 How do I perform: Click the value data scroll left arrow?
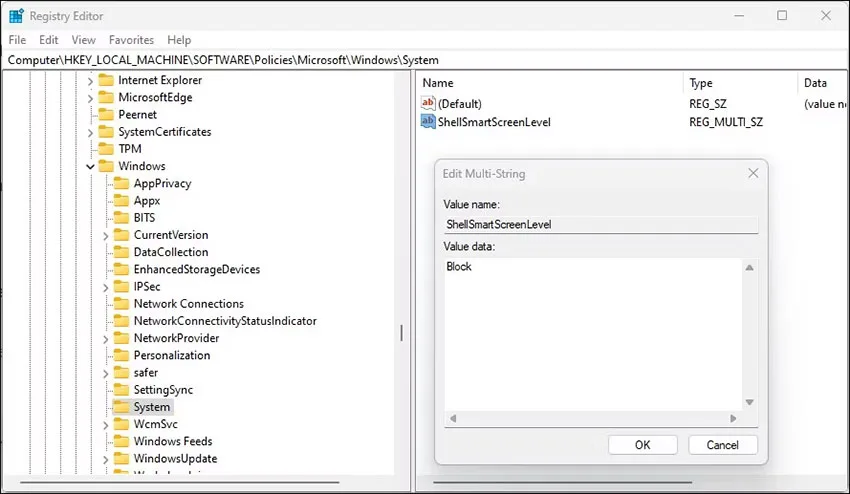pyautogui.click(x=453, y=419)
